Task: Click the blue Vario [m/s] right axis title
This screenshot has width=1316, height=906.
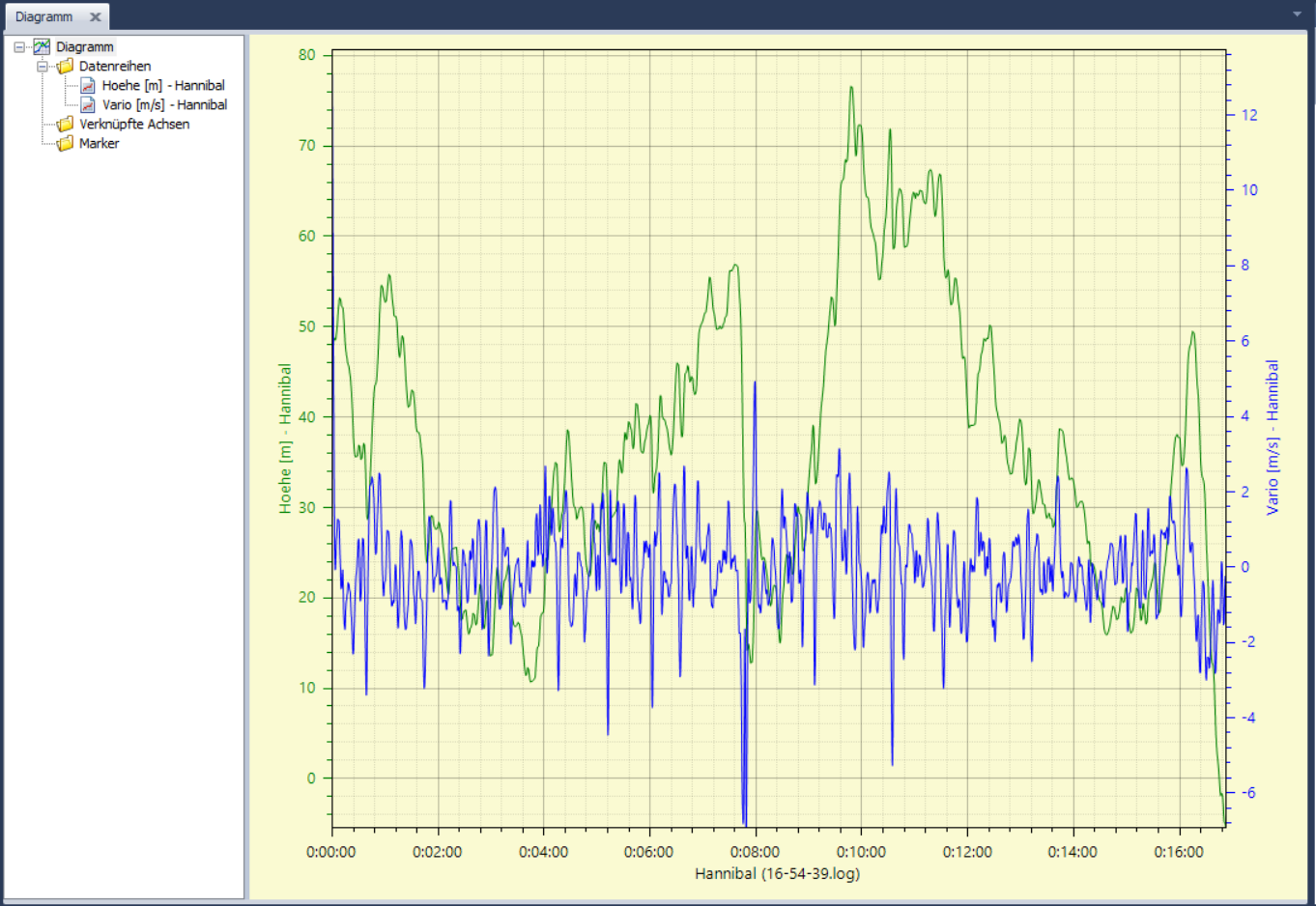Action: pos(1273,437)
